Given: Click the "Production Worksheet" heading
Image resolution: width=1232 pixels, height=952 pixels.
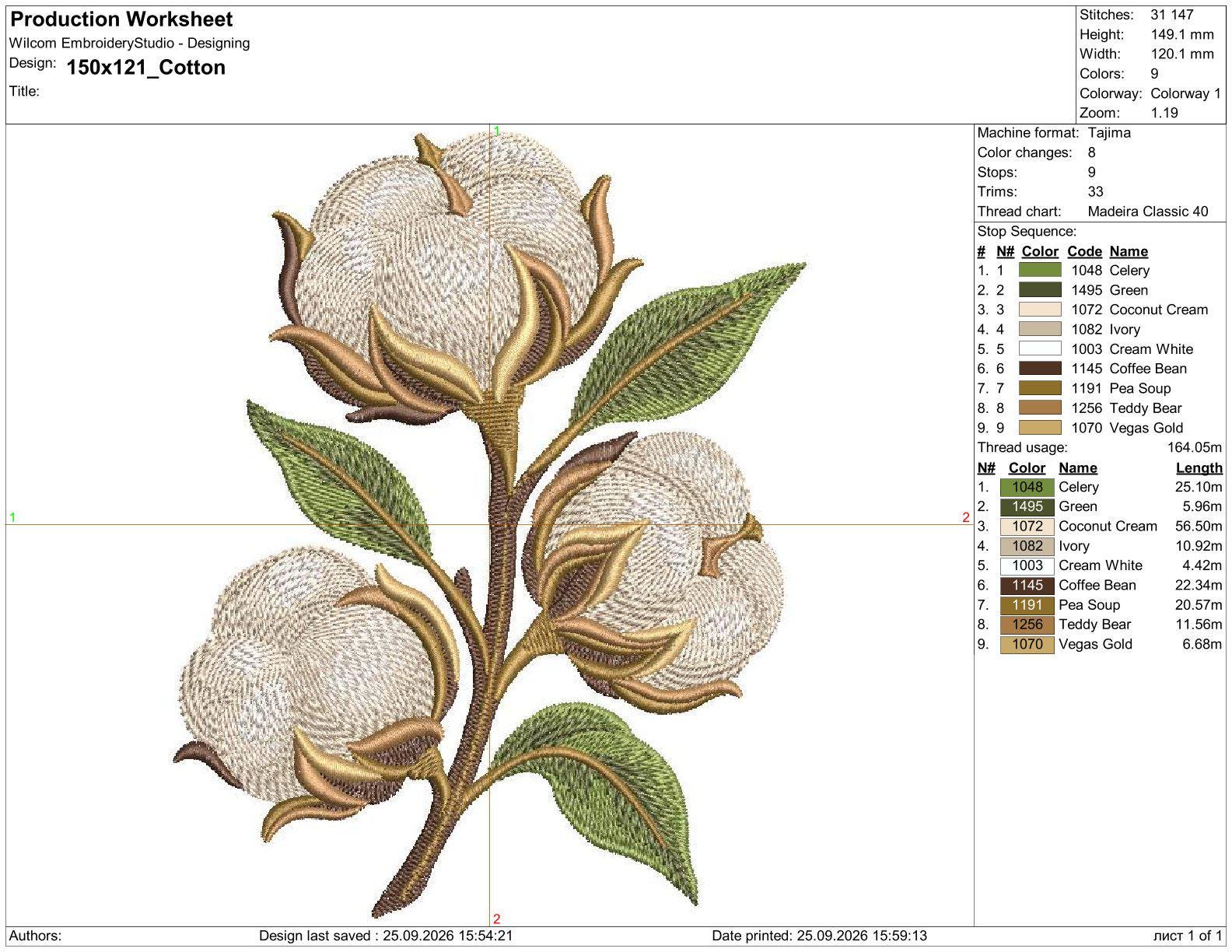Looking at the screenshot, I should [121, 19].
